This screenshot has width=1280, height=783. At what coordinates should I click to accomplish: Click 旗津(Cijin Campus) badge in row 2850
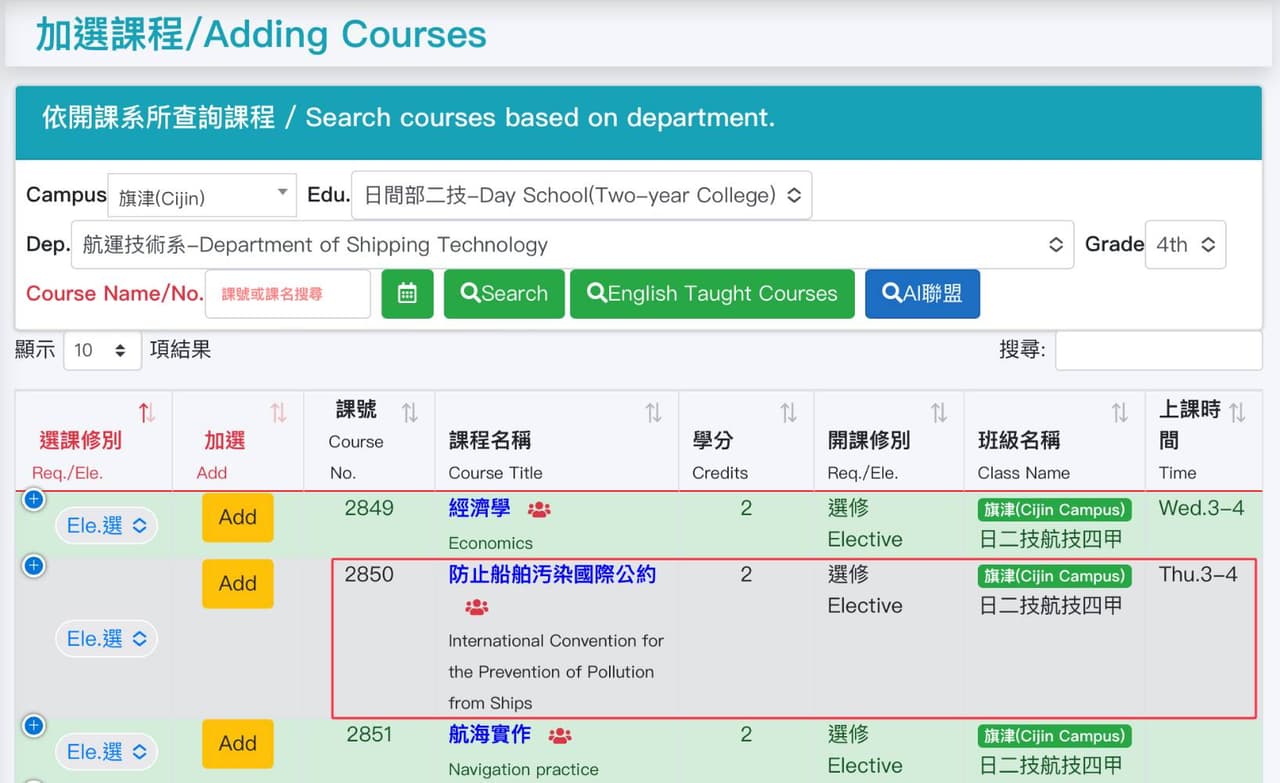[1054, 576]
